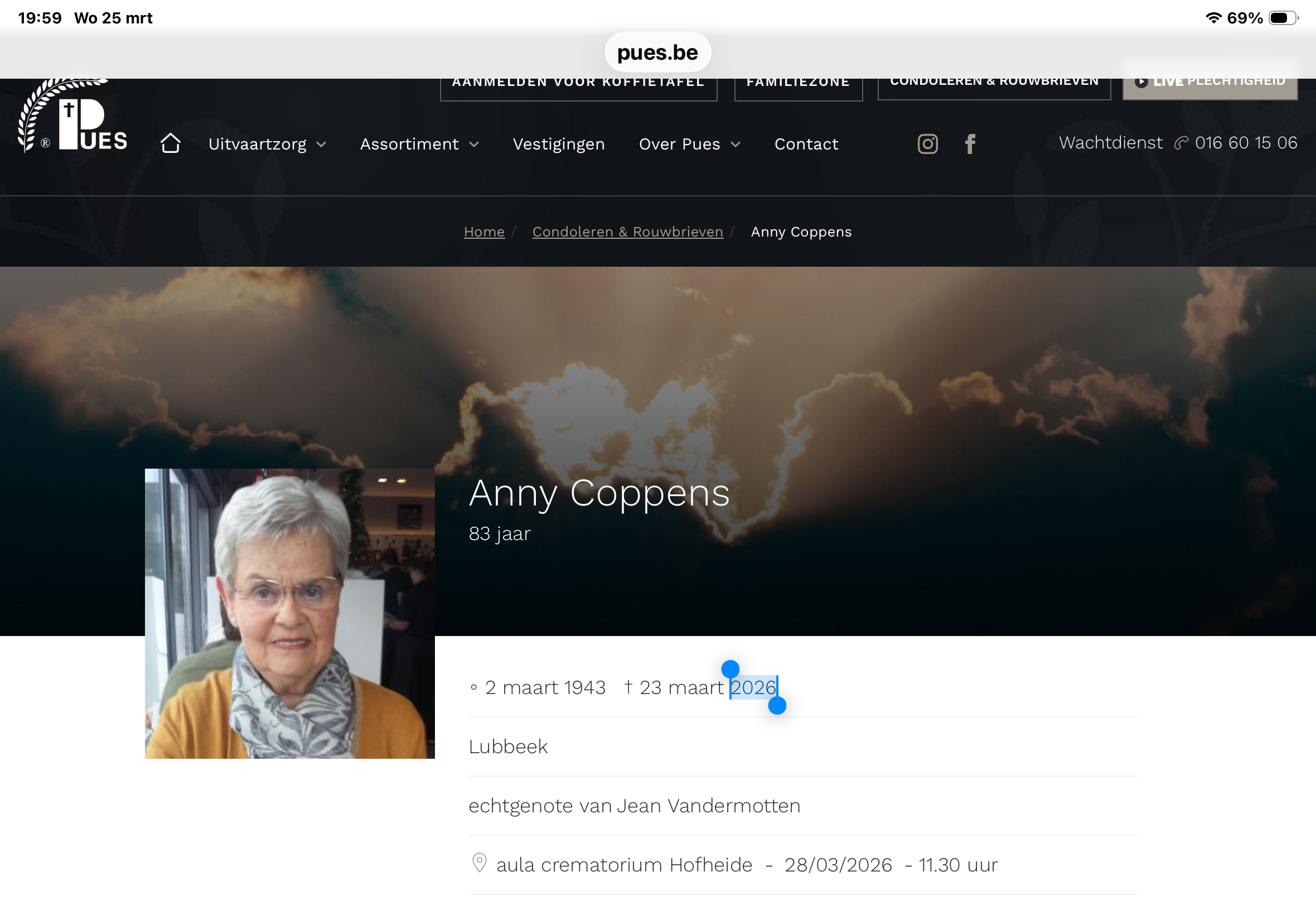This screenshot has width=1316, height=915.
Task: Tap the battery icon in status bar
Action: pos(1282,18)
